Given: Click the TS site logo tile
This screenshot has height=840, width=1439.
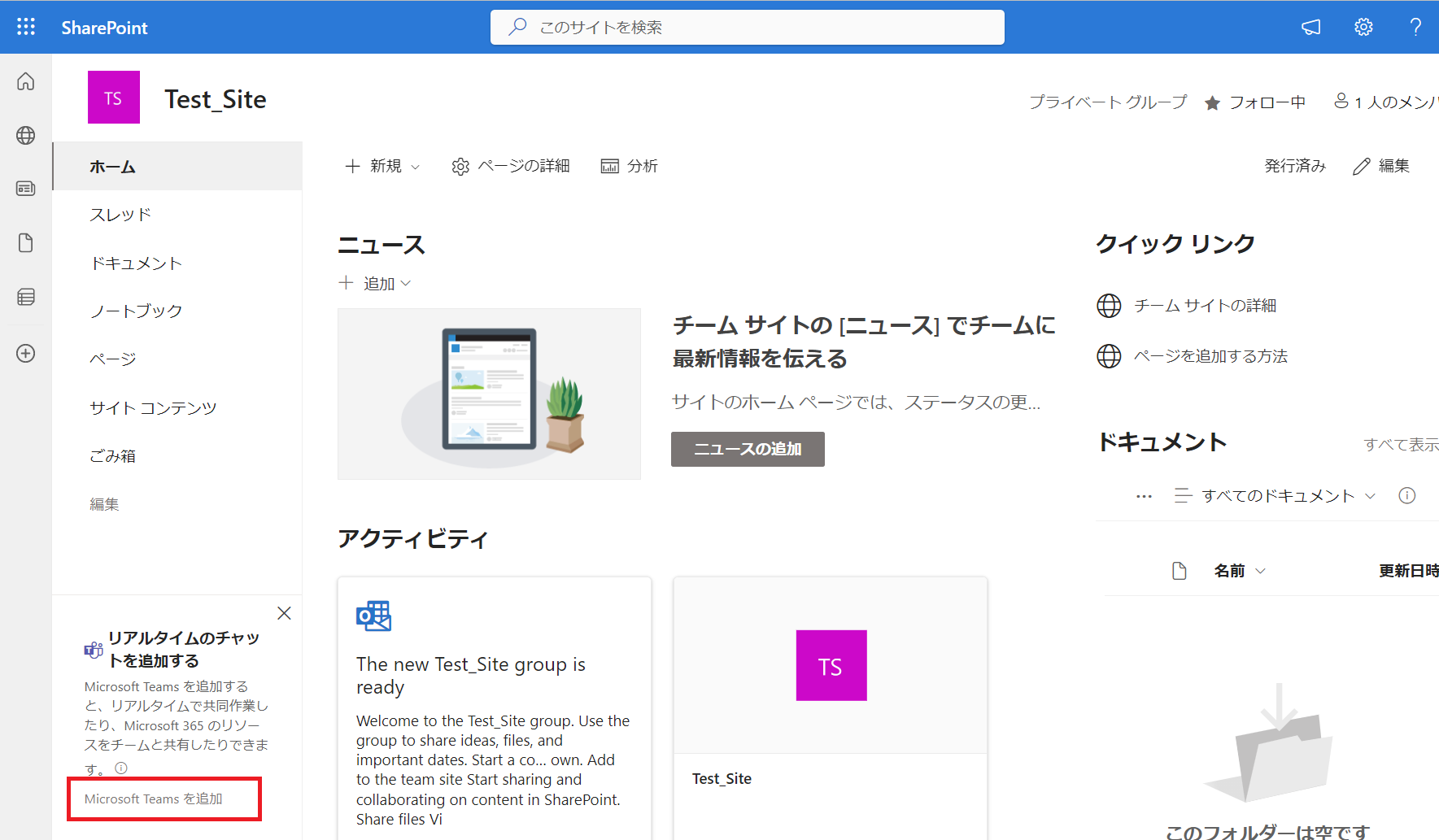Looking at the screenshot, I should pos(114,98).
